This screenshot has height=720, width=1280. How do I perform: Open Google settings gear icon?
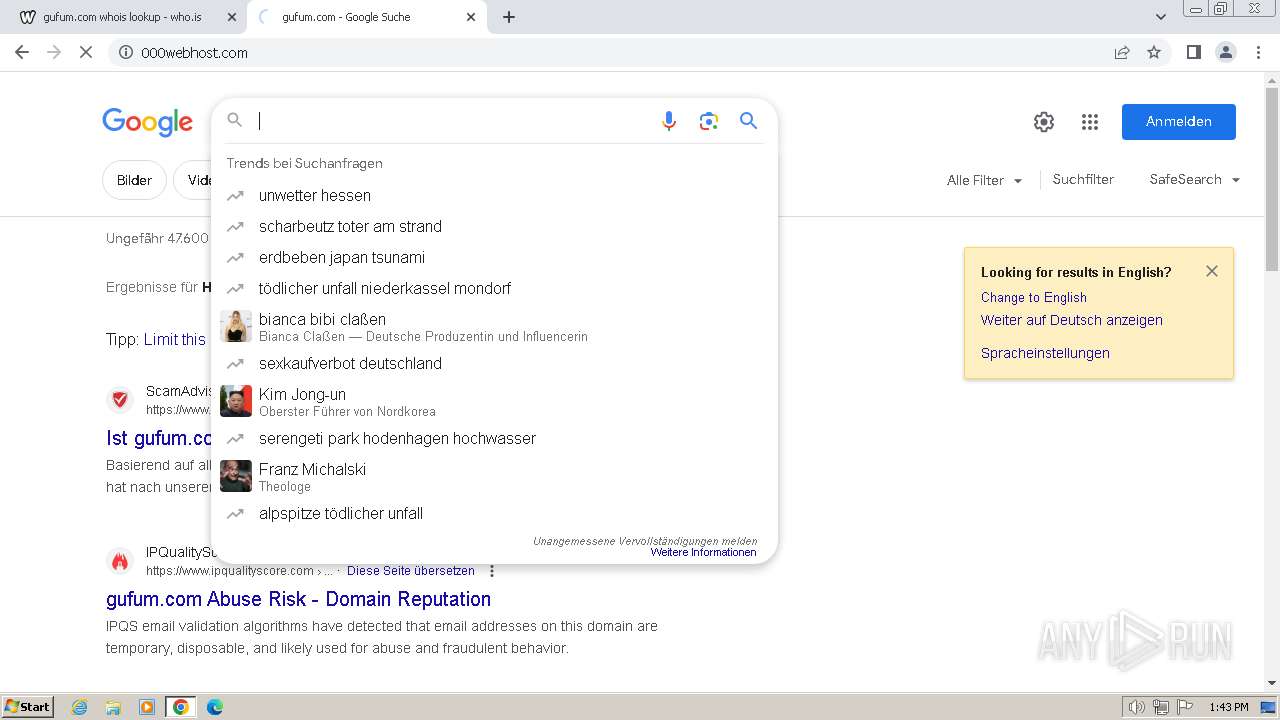coord(1044,122)
